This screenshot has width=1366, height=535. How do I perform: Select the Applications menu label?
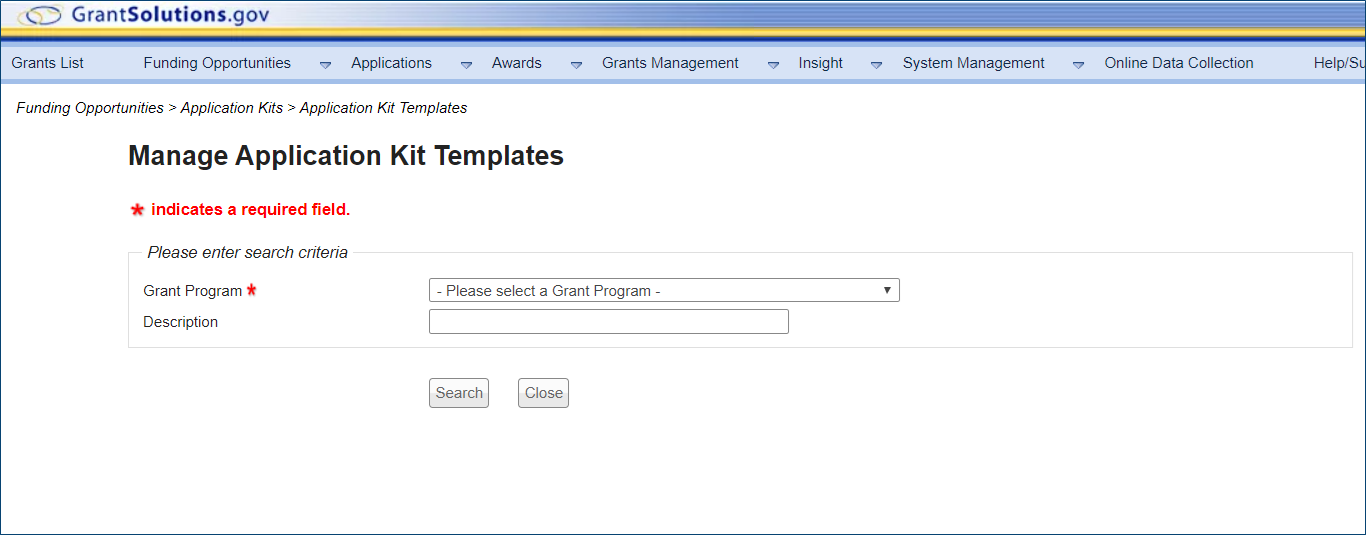click(x=391, y=63)
